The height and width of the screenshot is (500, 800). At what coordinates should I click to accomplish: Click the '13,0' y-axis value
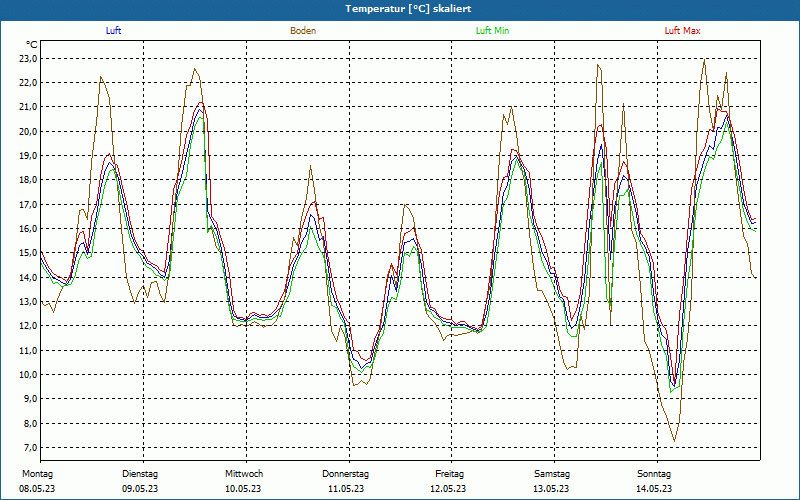[28, 302]
